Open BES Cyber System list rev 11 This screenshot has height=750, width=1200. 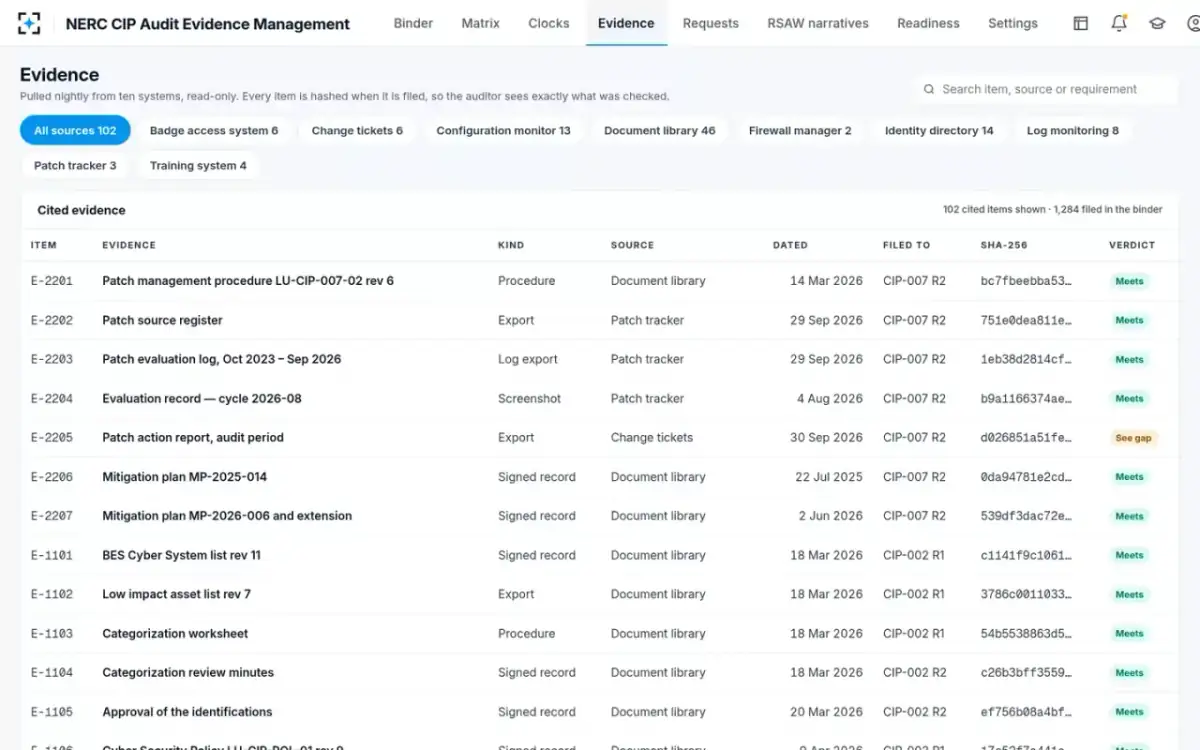click(181, 555)
